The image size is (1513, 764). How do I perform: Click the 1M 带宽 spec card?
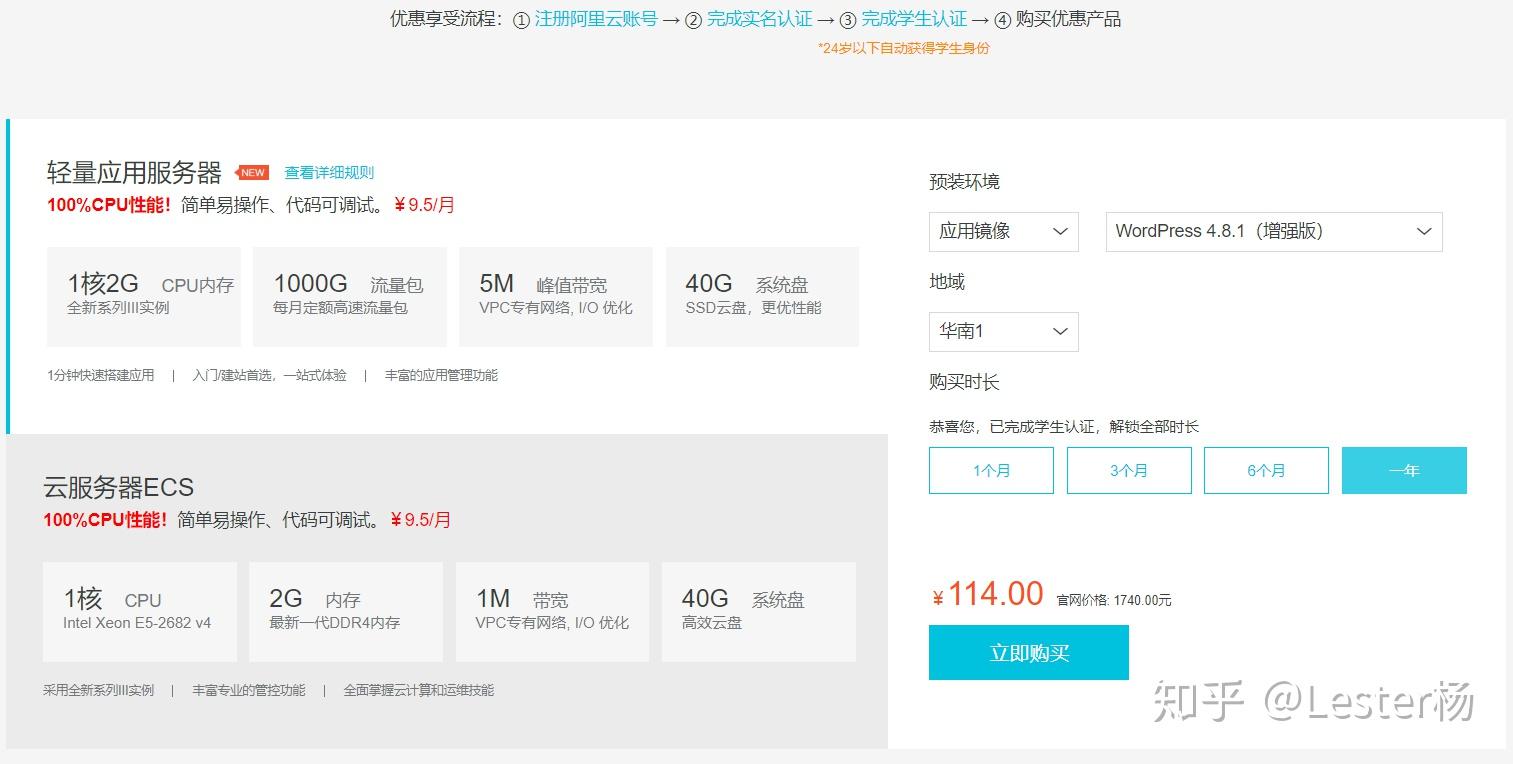pyautogui.click(x=552, y=612)
